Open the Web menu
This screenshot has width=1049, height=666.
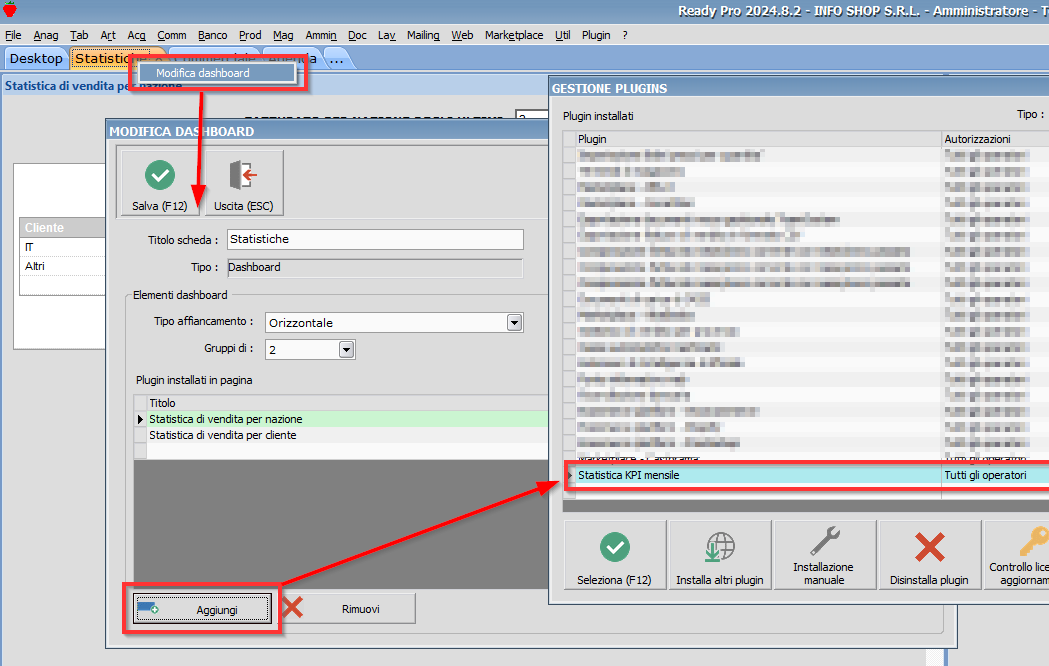coord(462,35)
